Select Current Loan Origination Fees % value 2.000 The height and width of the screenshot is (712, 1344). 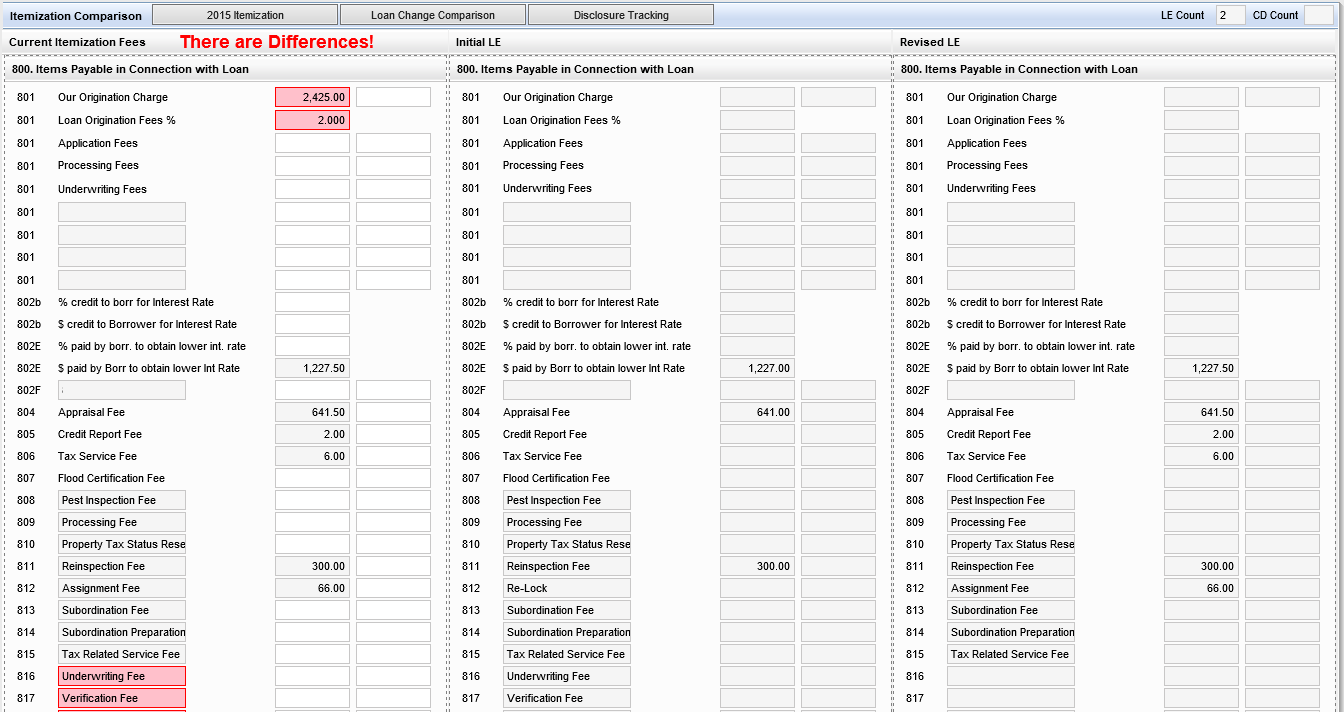coord(313,120)
